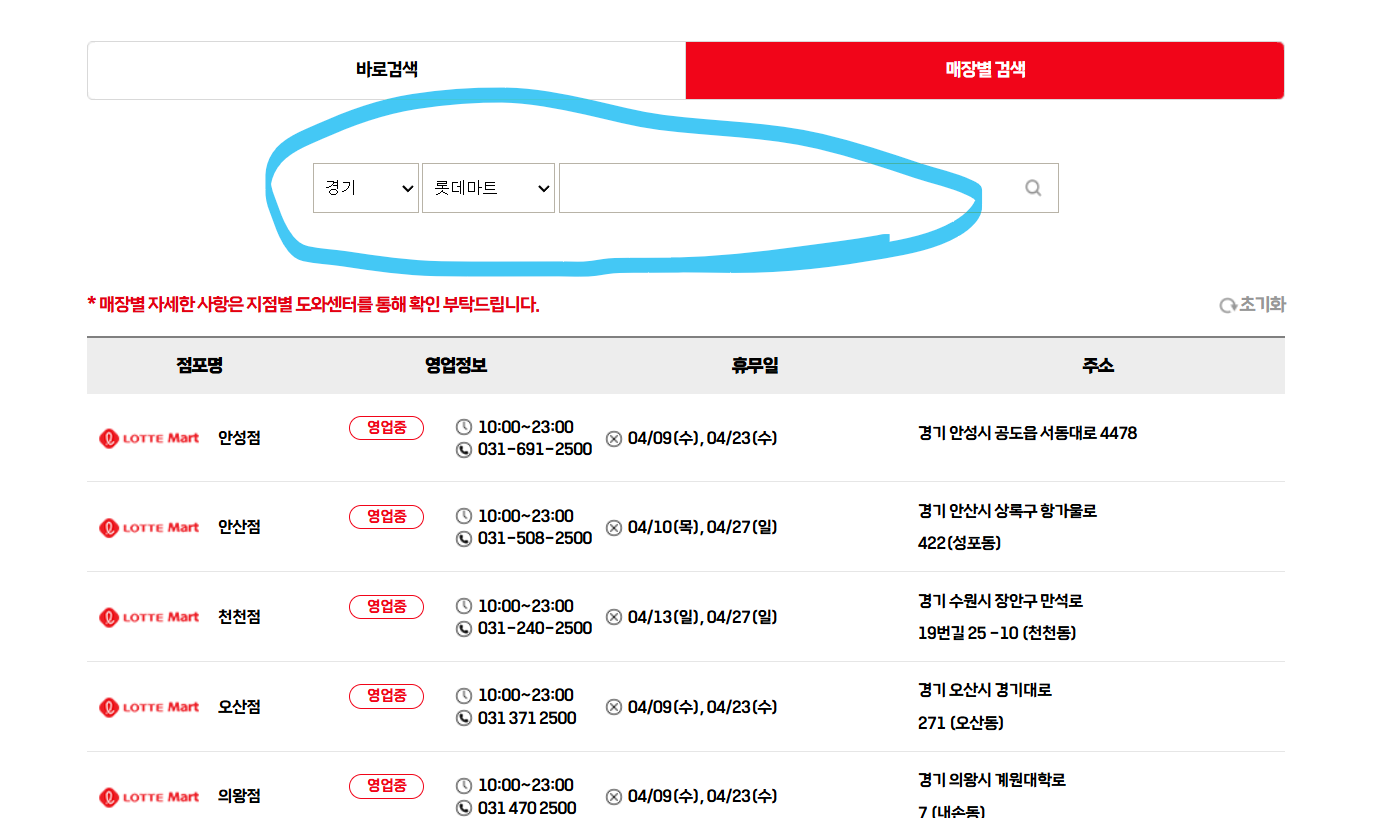The width and height of the screenshot is (1397, 818).
Task: Click the Lotte Mart logo for 천천점
Action: coord(149,617)
